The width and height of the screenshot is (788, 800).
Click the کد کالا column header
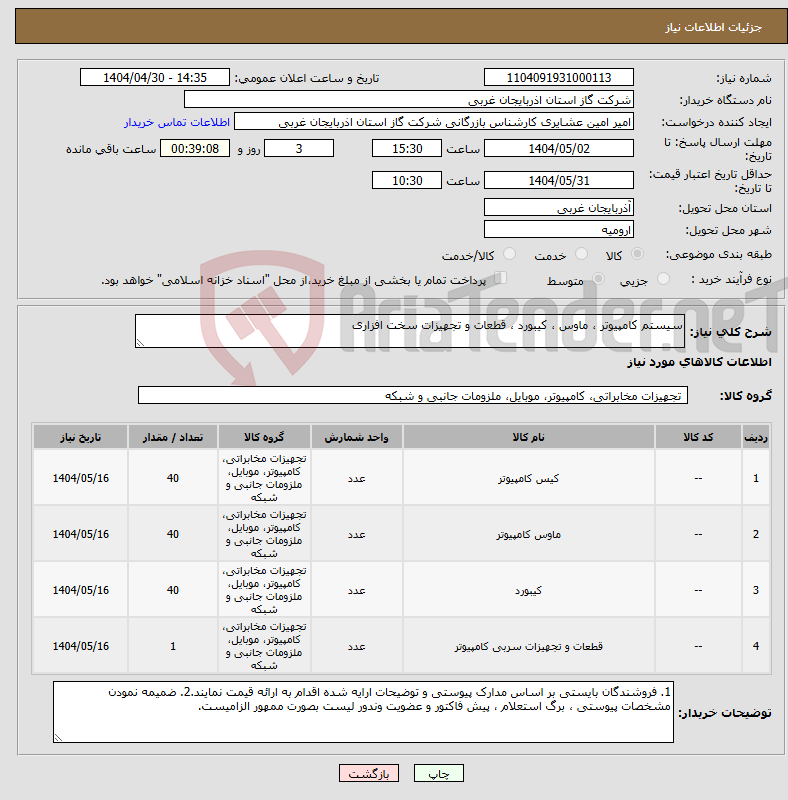[698, 437]
